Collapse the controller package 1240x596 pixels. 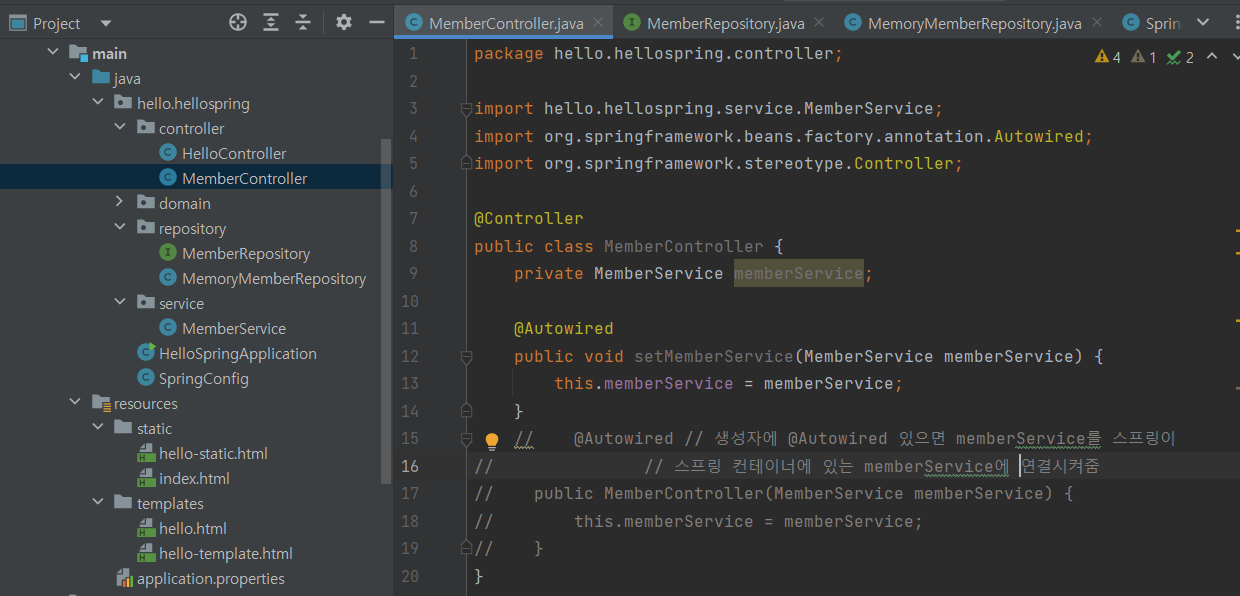pyautogui.click(x=120, y=128)
